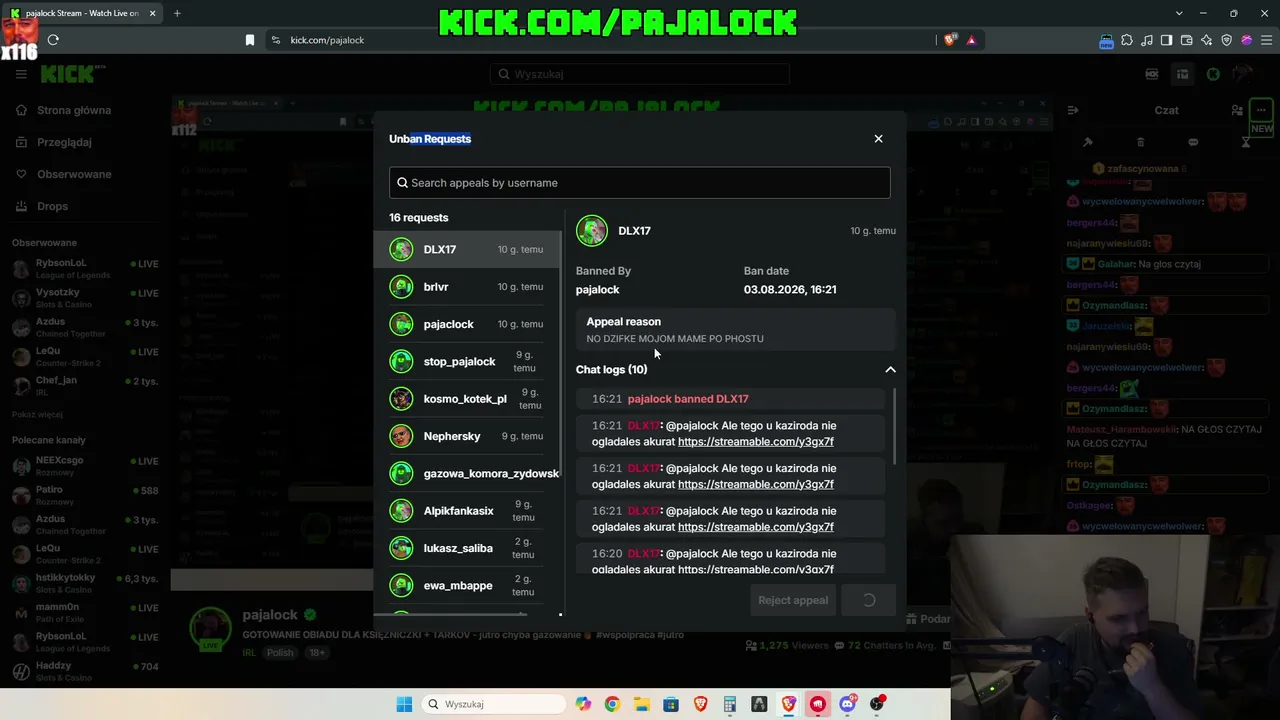Image resolution: width=1280 pixels, height=720 pixels.
Task: Open a new browser tab
Action: point(177,13)
